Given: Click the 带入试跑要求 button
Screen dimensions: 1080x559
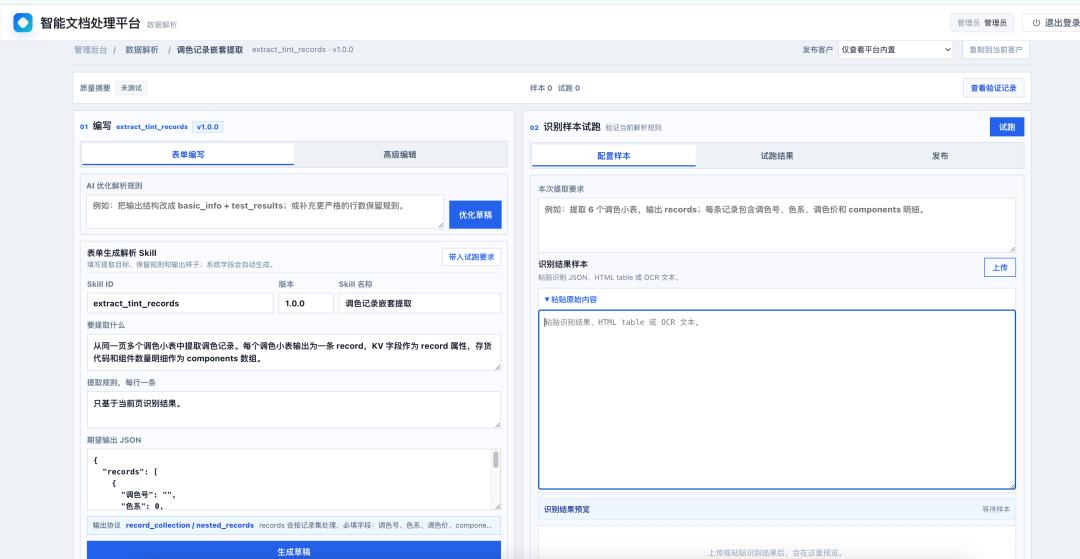Looking at the screenshot, I should click(471, 257).
